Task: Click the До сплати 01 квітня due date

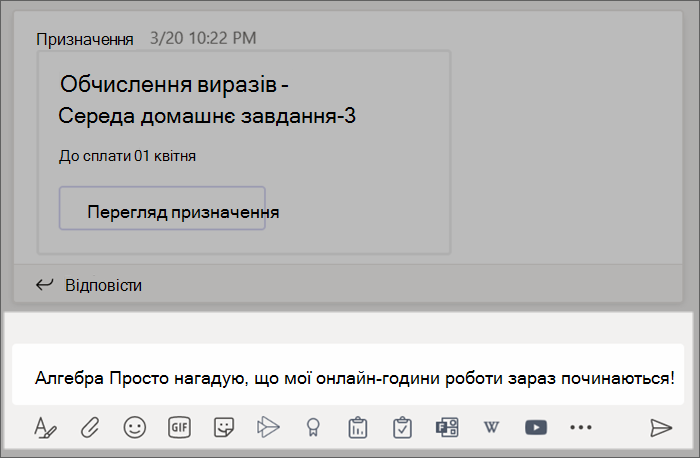Action: pos(127,156)
